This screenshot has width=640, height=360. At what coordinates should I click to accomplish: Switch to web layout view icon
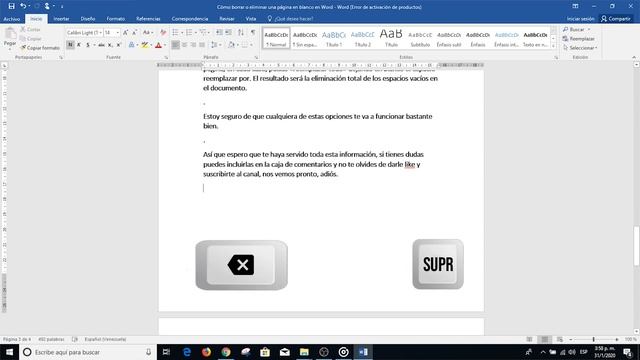pyautogui.click(x=560, y=340)
